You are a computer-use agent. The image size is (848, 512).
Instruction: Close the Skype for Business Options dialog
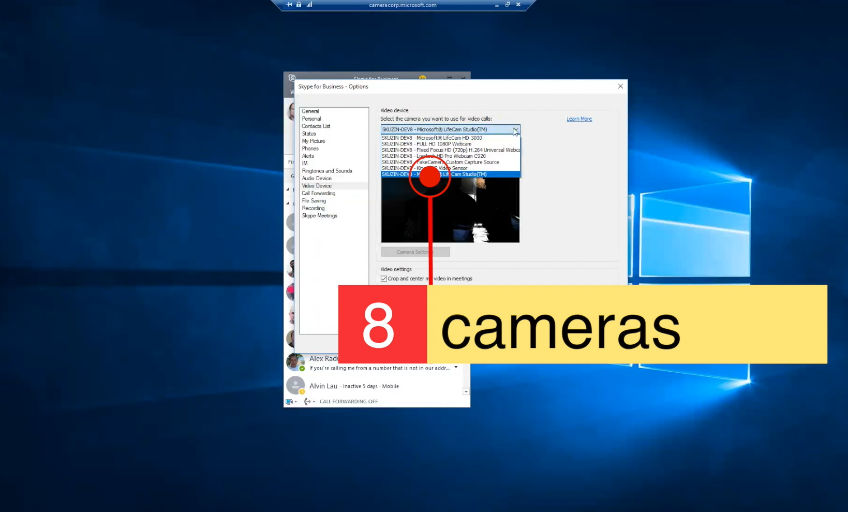(620, 87)
